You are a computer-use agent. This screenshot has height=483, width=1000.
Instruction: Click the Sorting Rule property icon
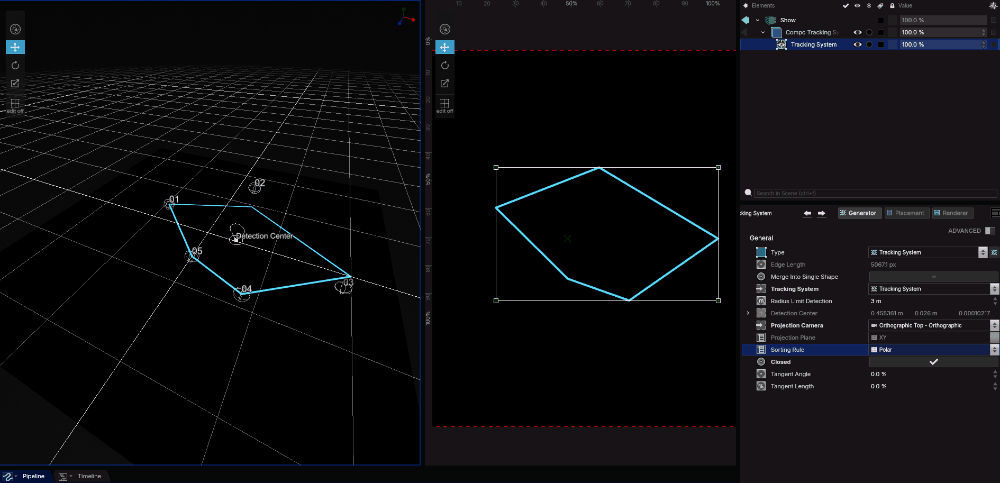pos(761,350)
